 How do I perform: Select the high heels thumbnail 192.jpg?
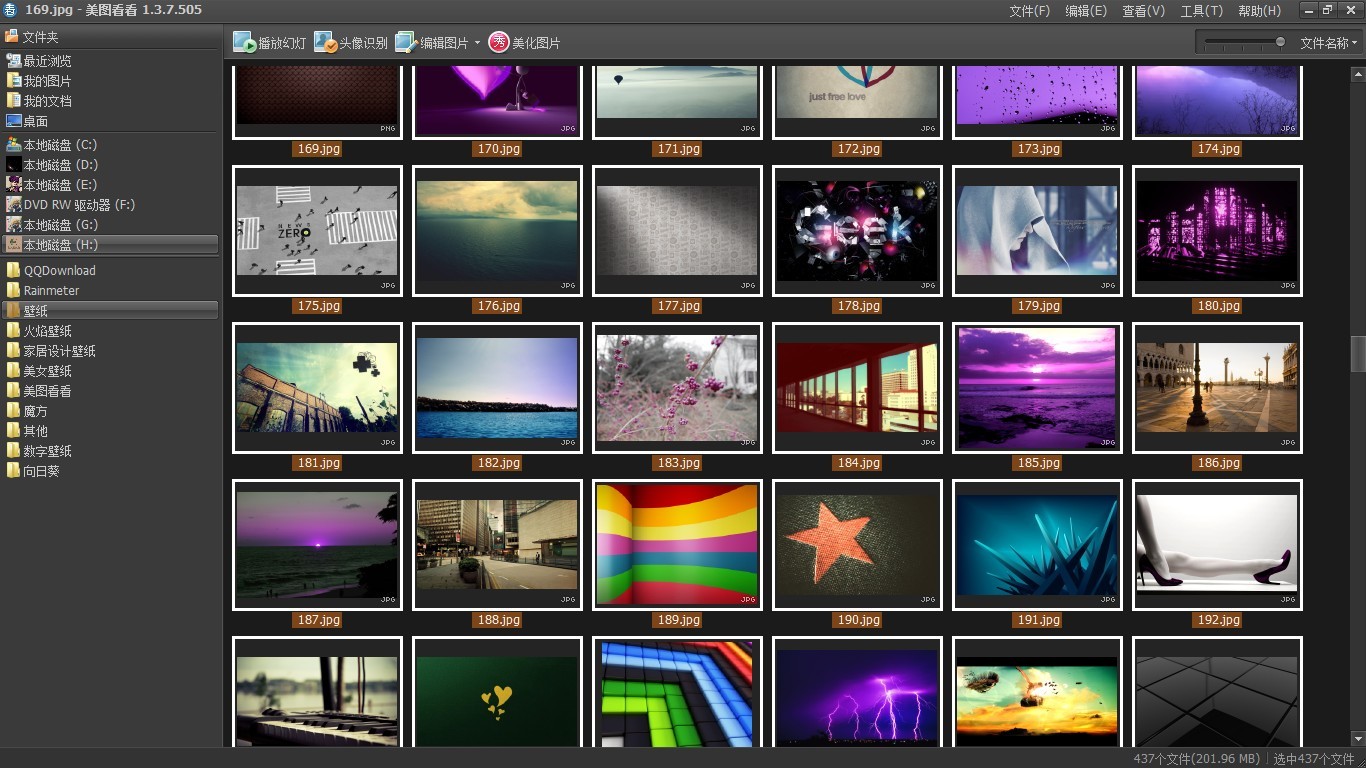tap(1217, 545)
